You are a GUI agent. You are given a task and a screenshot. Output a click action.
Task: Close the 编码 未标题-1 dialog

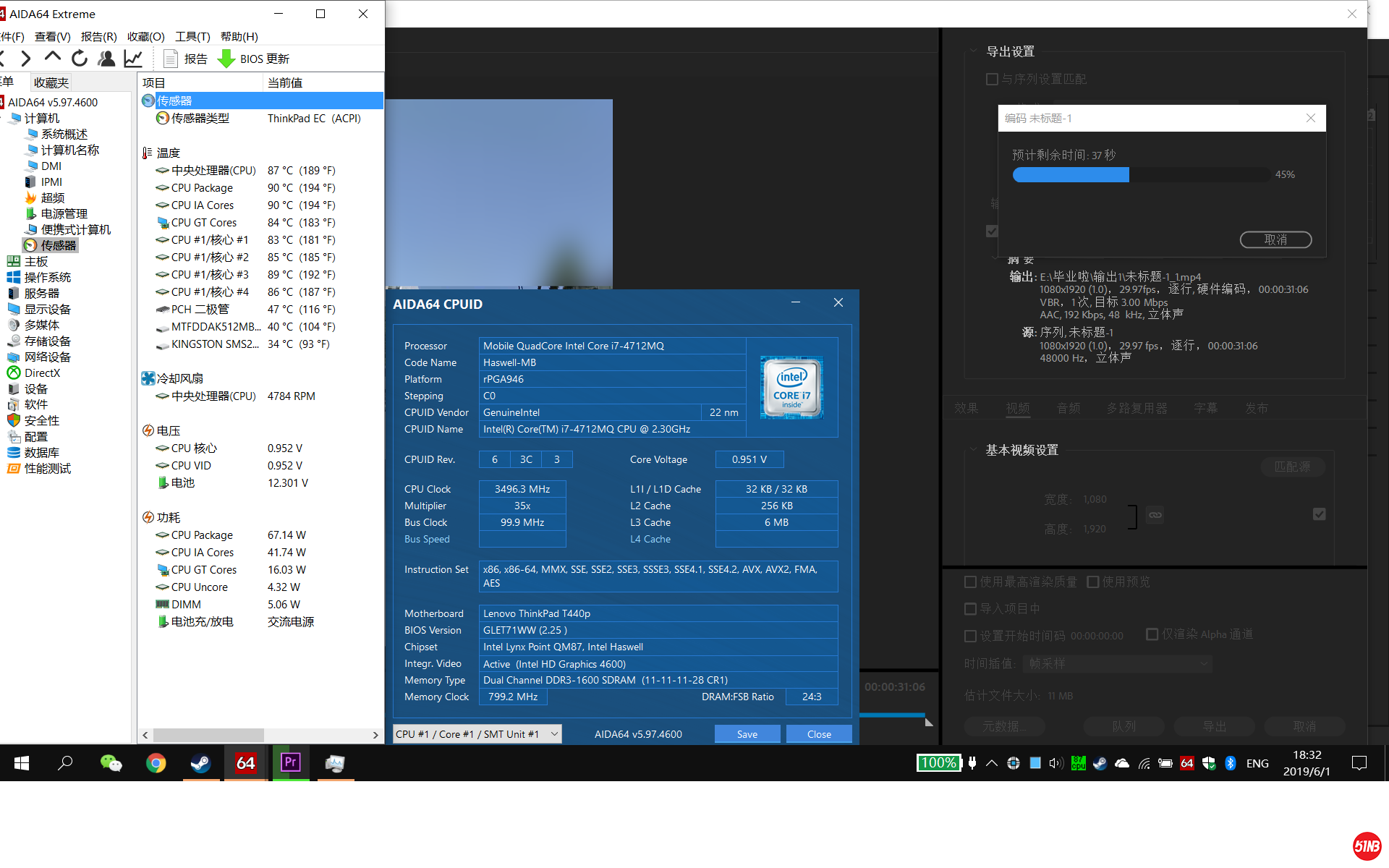pos(1311,118)
